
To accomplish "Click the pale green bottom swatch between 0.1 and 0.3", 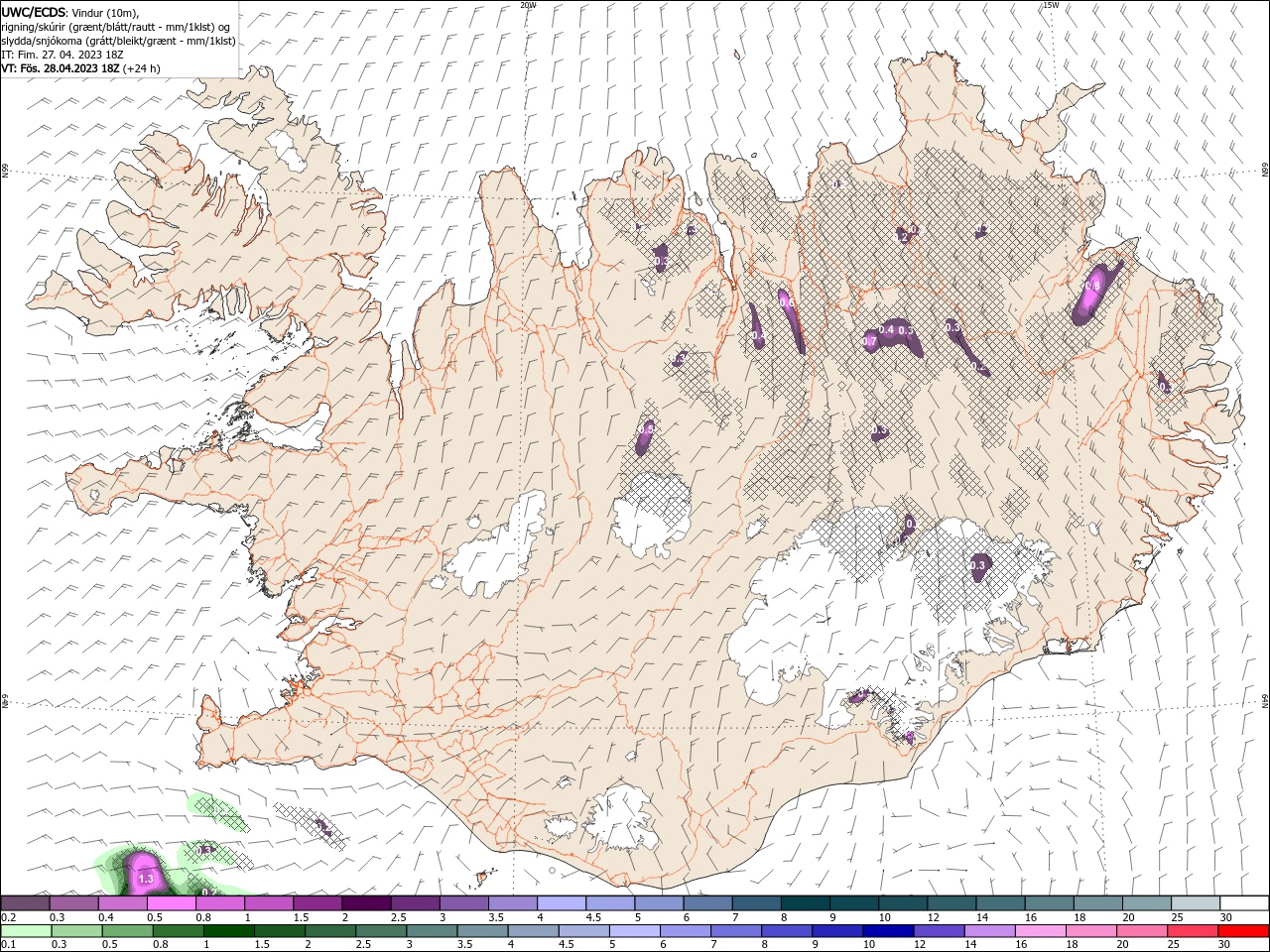I will coord(26,931).
